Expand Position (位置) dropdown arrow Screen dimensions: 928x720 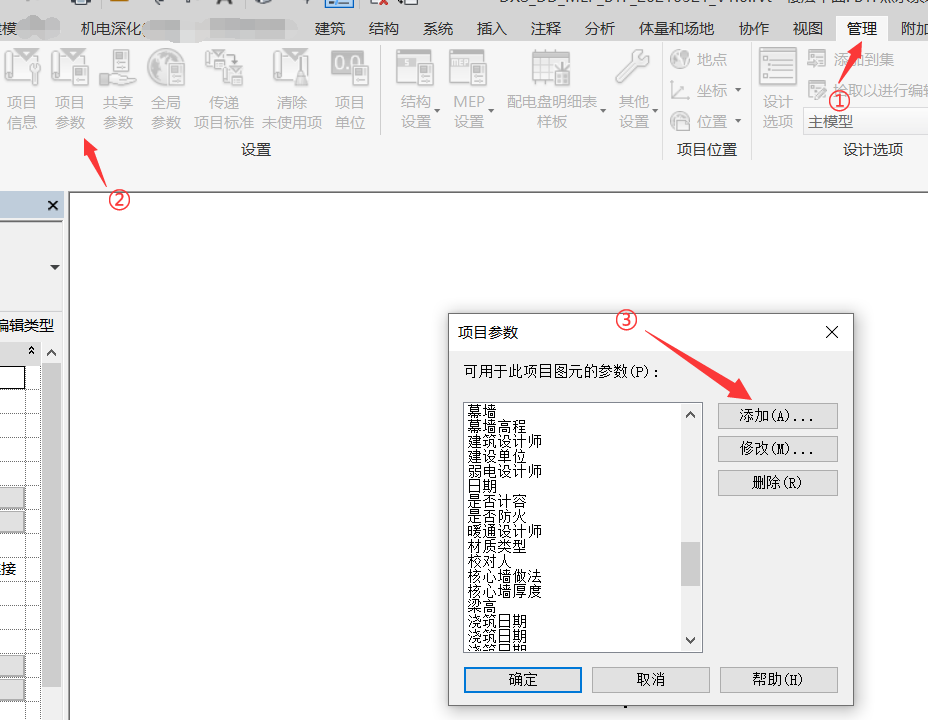click(x=738, y=121)
